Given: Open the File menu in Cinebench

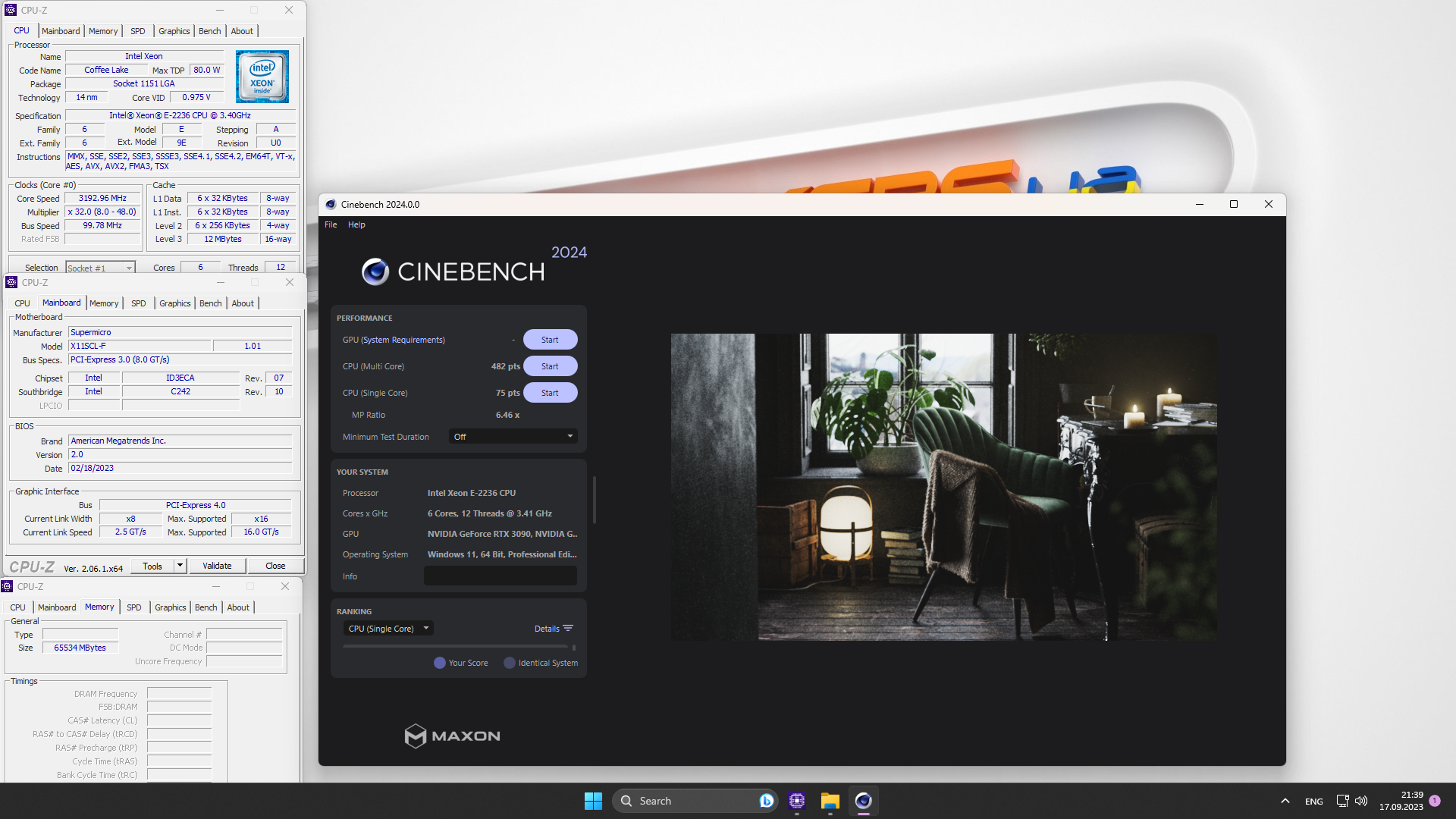Looking at the screenshot, I should point(331,224).
